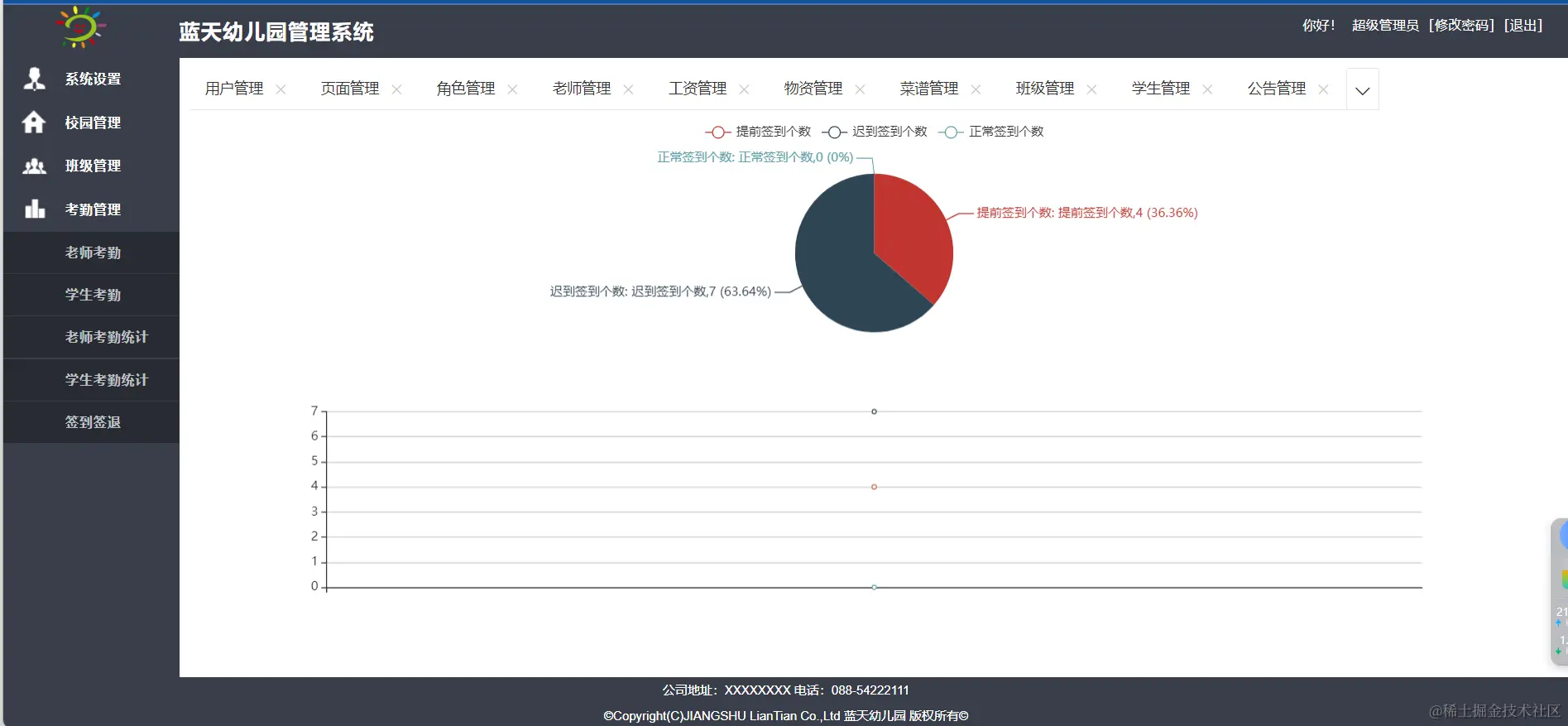The height and width of the screenshot is (726, 1568).
Task: Open 老师考勤统计 submenu item
Action: click(91, 337)
